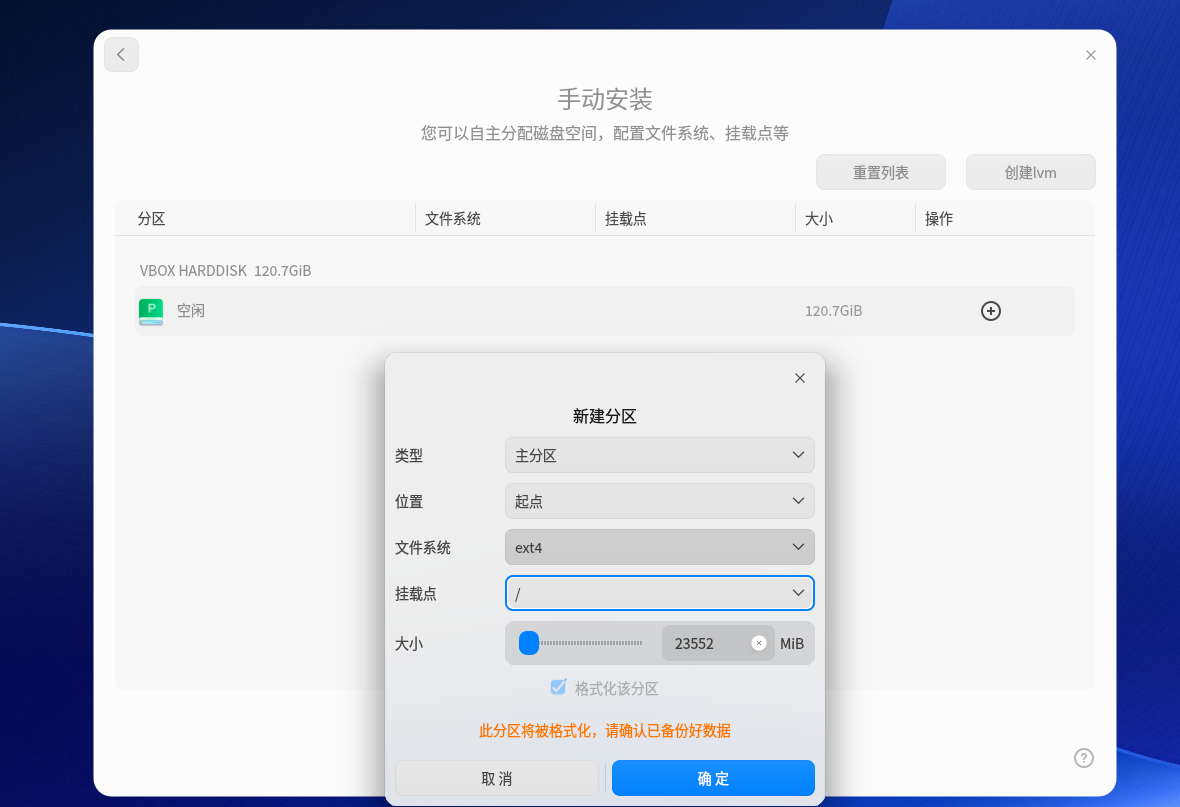This screenshot has width=1180, height=807.
Task: Click the 分区 column header
Action: pyautogui.click(x=151, y=219)
